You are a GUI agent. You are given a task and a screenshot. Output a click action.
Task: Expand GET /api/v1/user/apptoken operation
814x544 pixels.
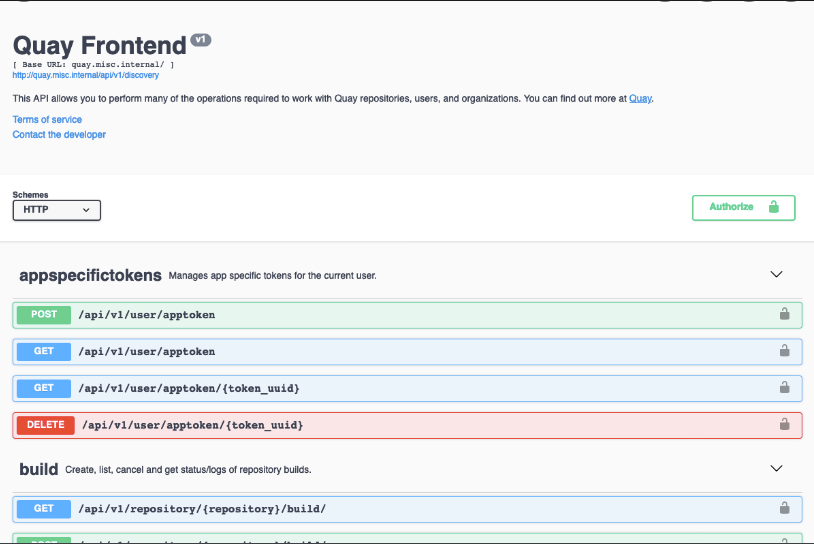click(x=407, y=352)
